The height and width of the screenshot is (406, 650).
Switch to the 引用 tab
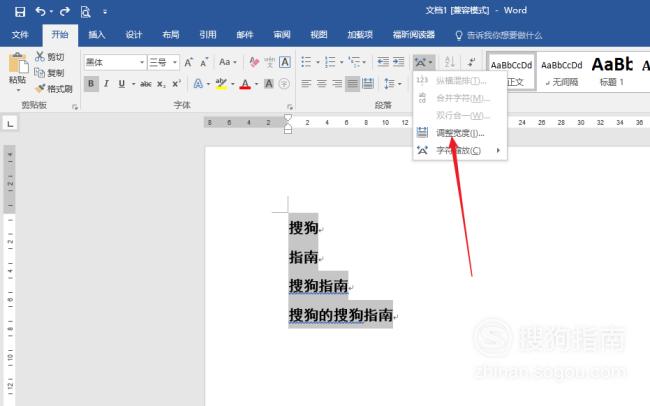(208, 35)
